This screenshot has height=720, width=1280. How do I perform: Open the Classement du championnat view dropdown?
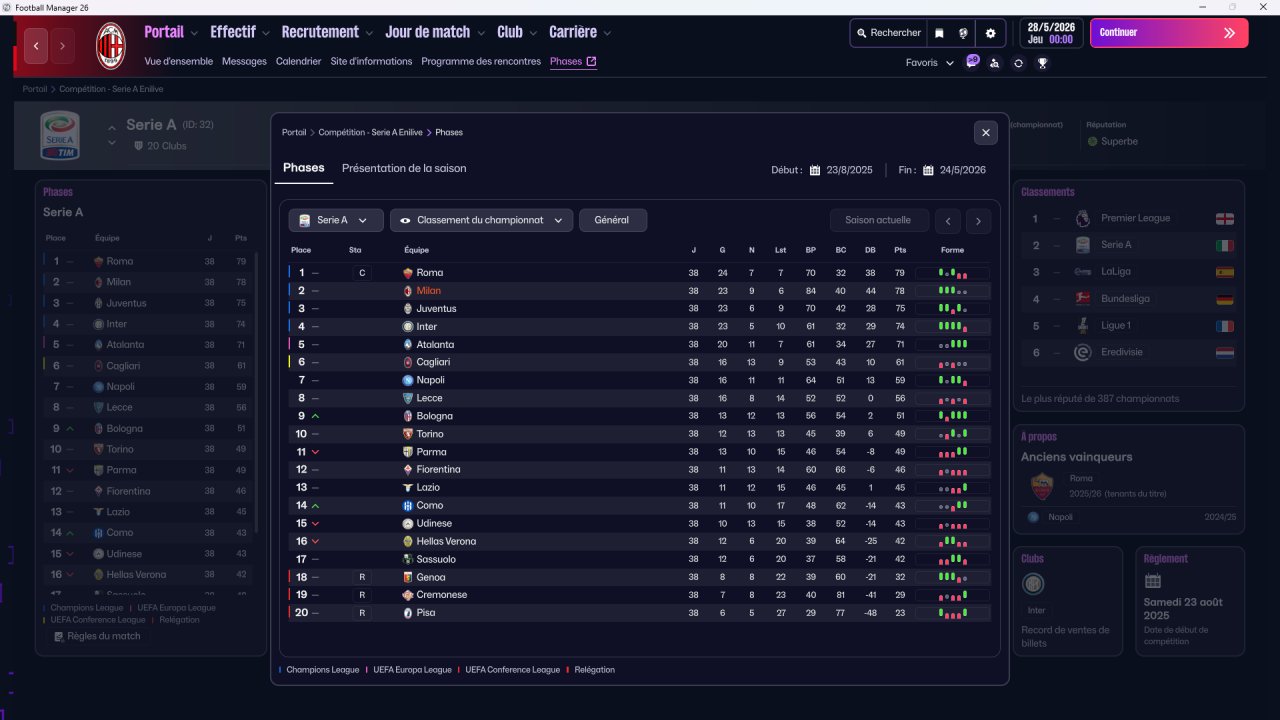[481, 220]
